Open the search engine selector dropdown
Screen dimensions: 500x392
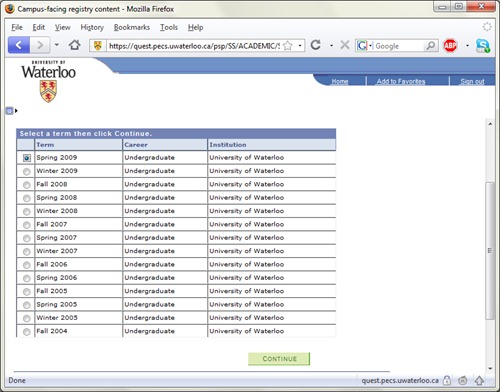pyautogui.click(x=370, y=46)
